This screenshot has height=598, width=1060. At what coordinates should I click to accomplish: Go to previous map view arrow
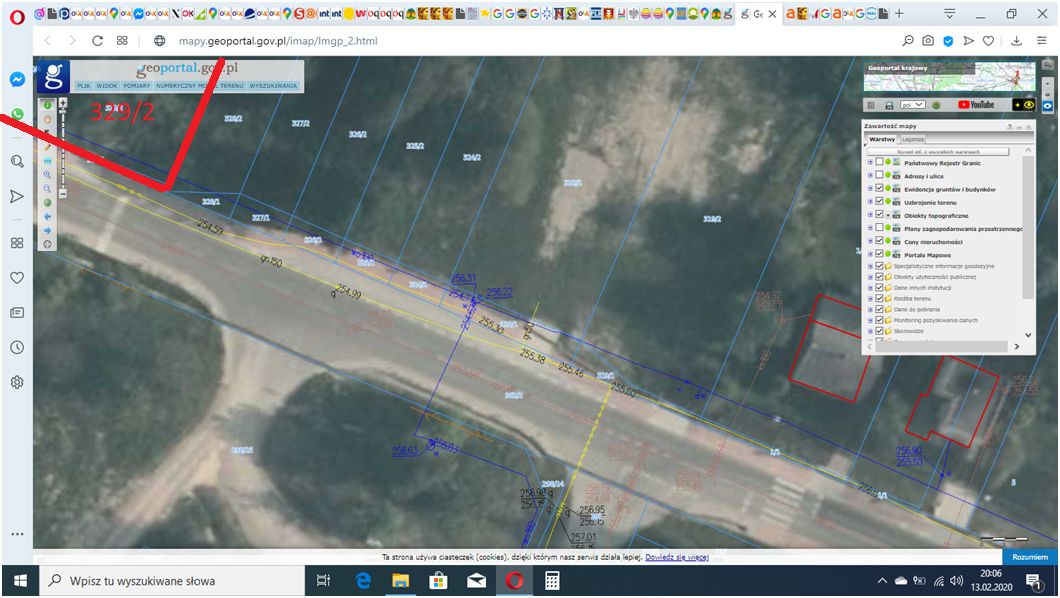47,216
